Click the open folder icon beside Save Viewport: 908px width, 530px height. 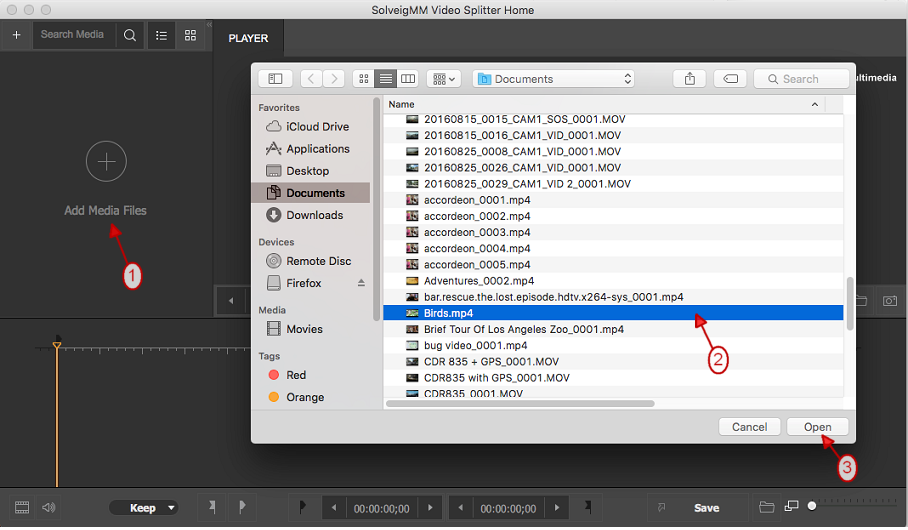[767, 508]
